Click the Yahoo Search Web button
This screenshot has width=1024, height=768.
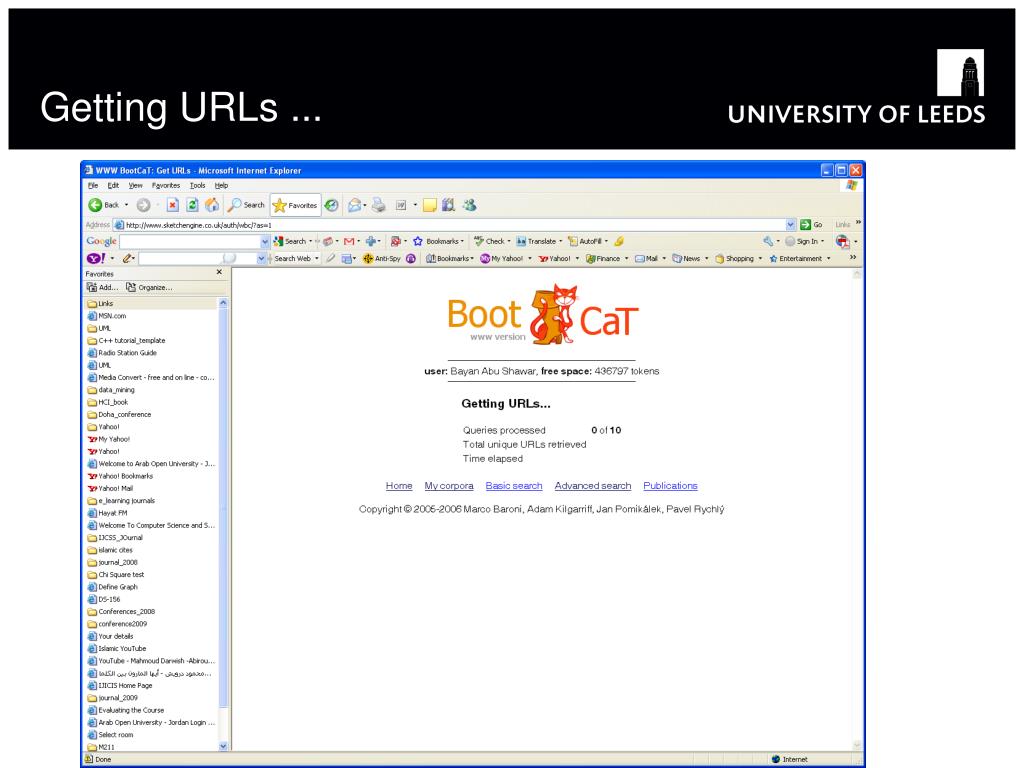tap(292, 259)
